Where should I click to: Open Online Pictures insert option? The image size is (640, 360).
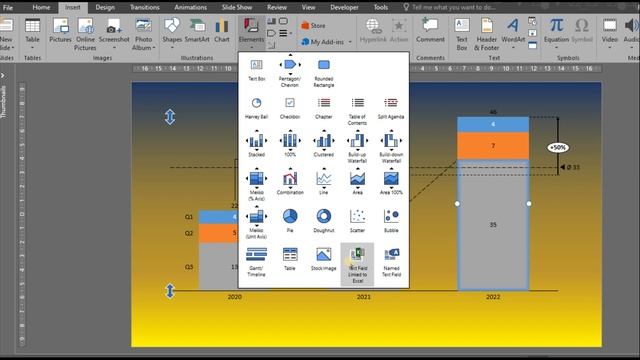coord(85,34)
